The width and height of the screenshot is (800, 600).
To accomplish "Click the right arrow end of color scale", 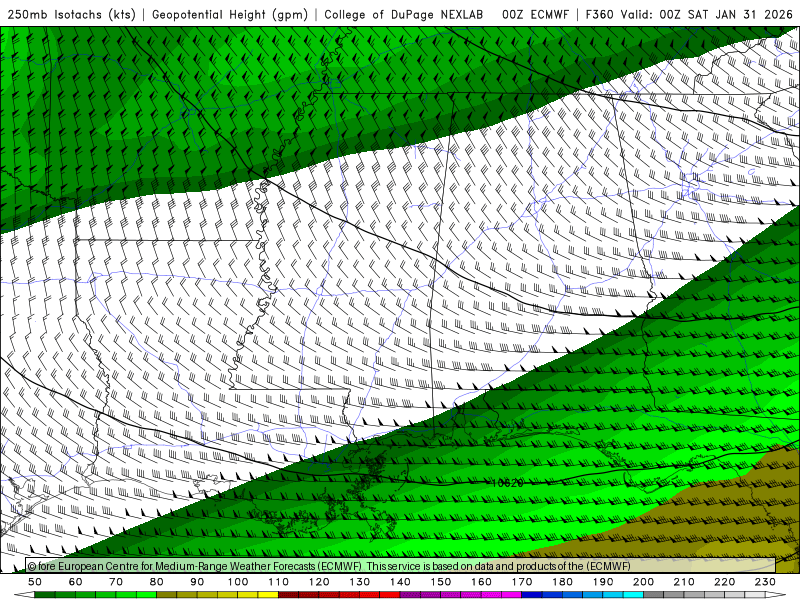I will pos(776,595).
